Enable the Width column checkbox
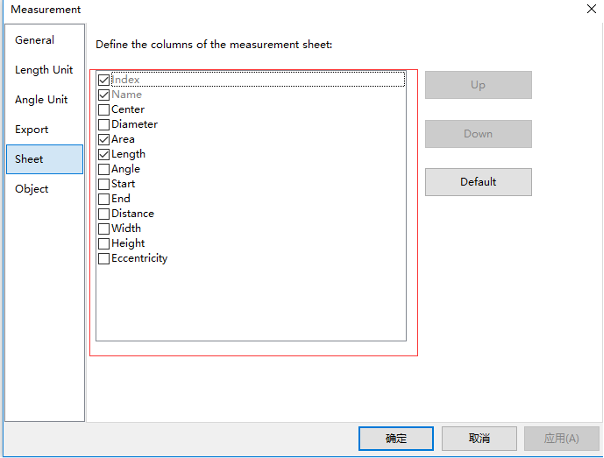 coord(104,229)
